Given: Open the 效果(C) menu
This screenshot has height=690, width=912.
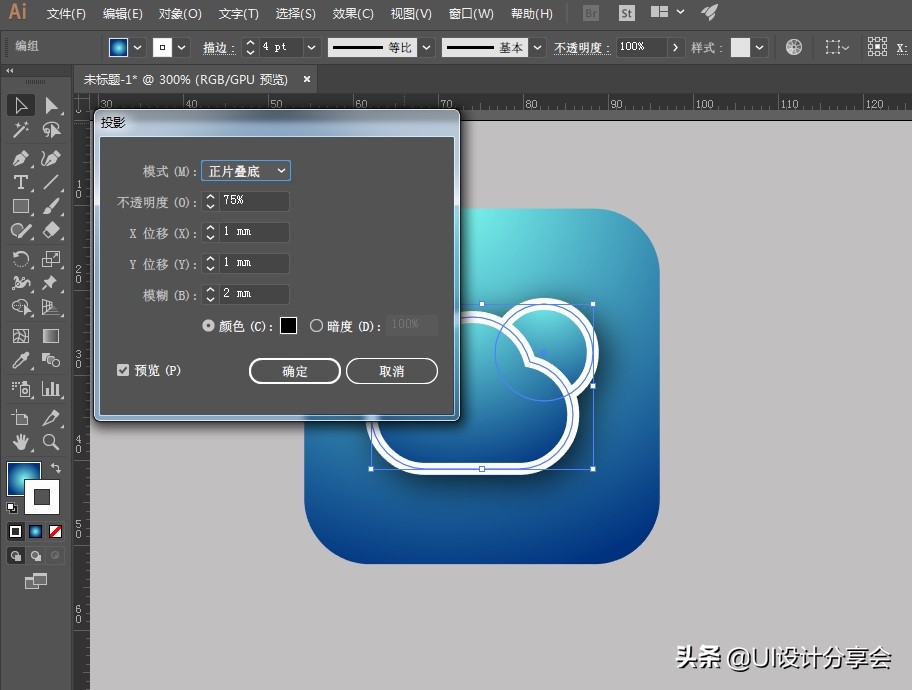Looking at the screenshot, I should (353, 14).
